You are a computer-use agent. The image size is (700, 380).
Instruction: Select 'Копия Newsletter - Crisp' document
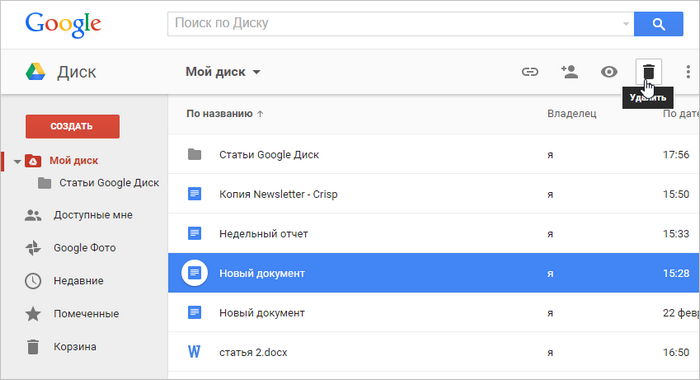[434, 194]
